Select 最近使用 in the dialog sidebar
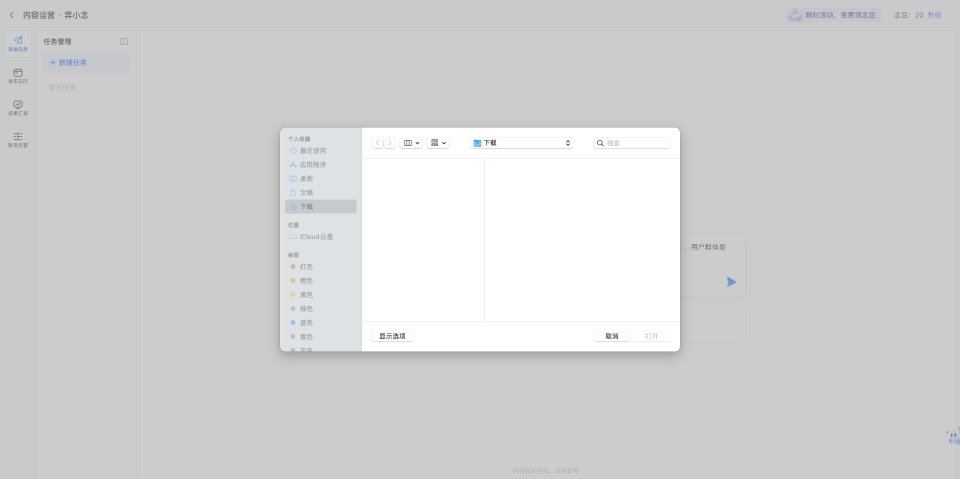 coord(313,151)
